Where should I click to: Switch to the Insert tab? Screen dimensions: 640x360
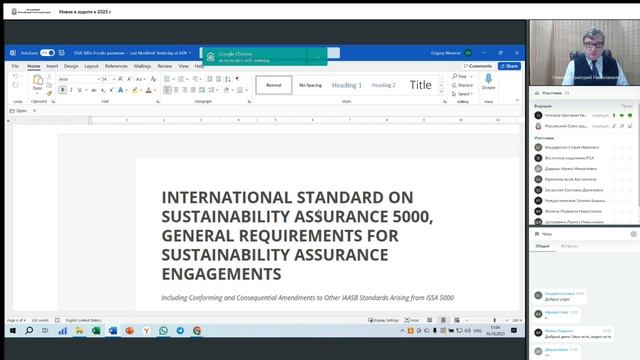52,66
